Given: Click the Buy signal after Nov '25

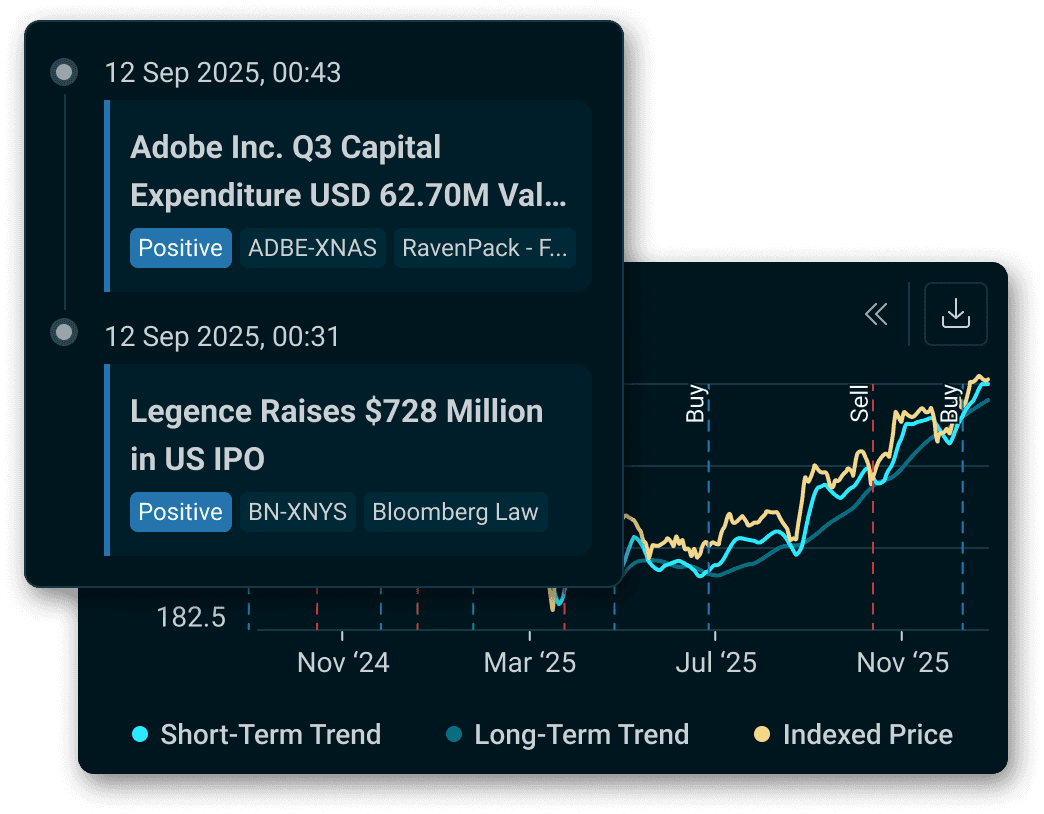Looking at the screenshot, I should click(x=949, y=403).
